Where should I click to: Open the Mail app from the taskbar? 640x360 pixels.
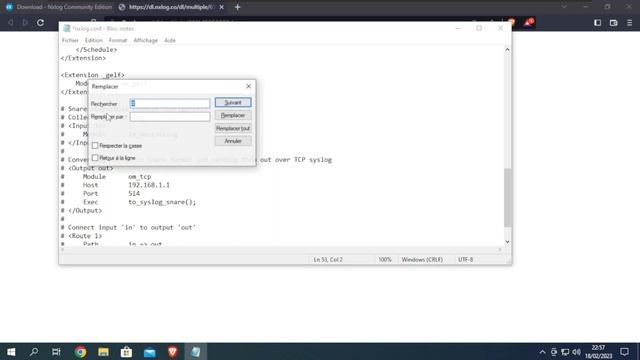(149, 351)
